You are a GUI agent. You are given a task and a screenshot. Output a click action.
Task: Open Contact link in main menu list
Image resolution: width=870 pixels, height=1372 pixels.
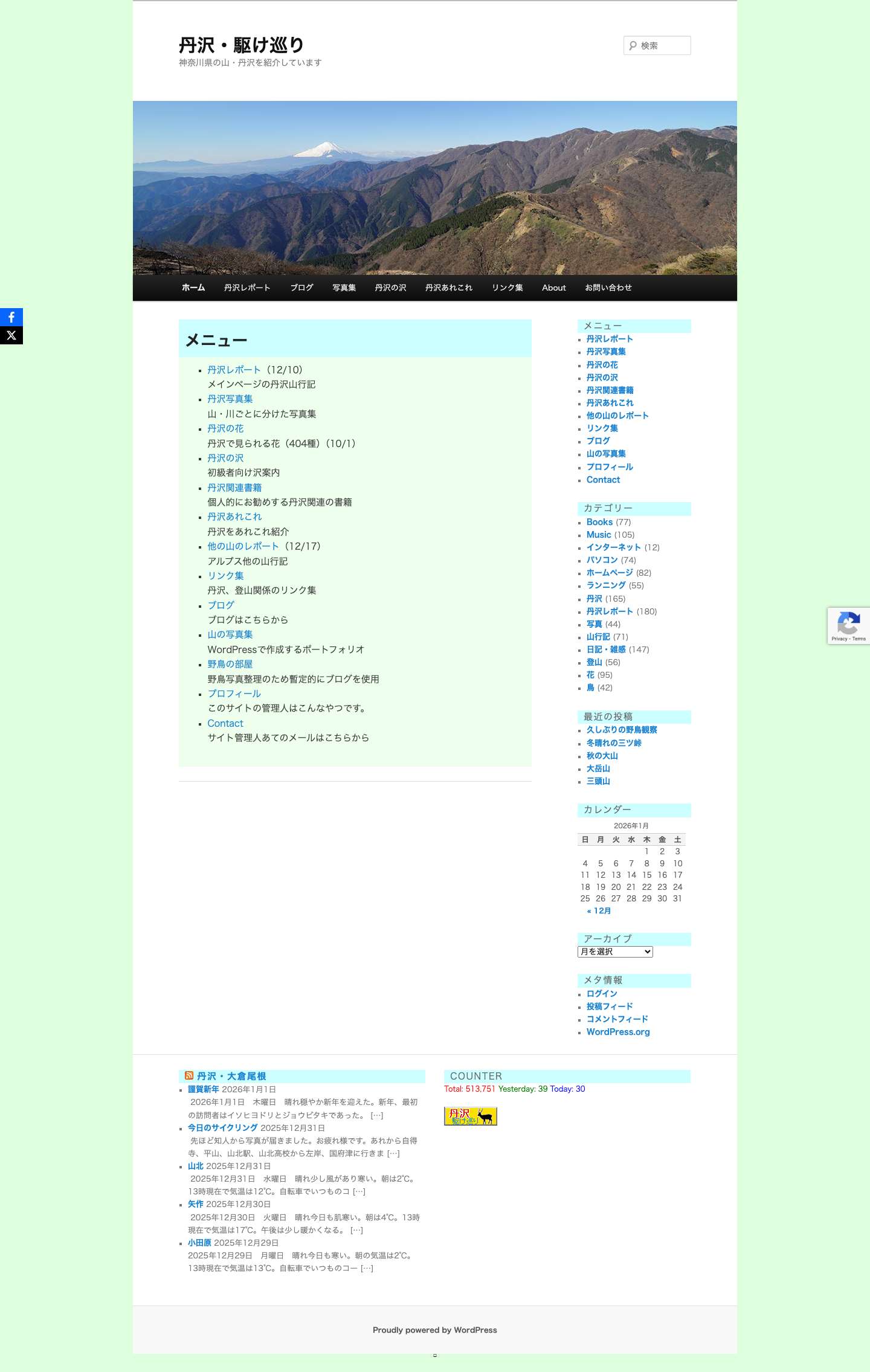point(225,723)
